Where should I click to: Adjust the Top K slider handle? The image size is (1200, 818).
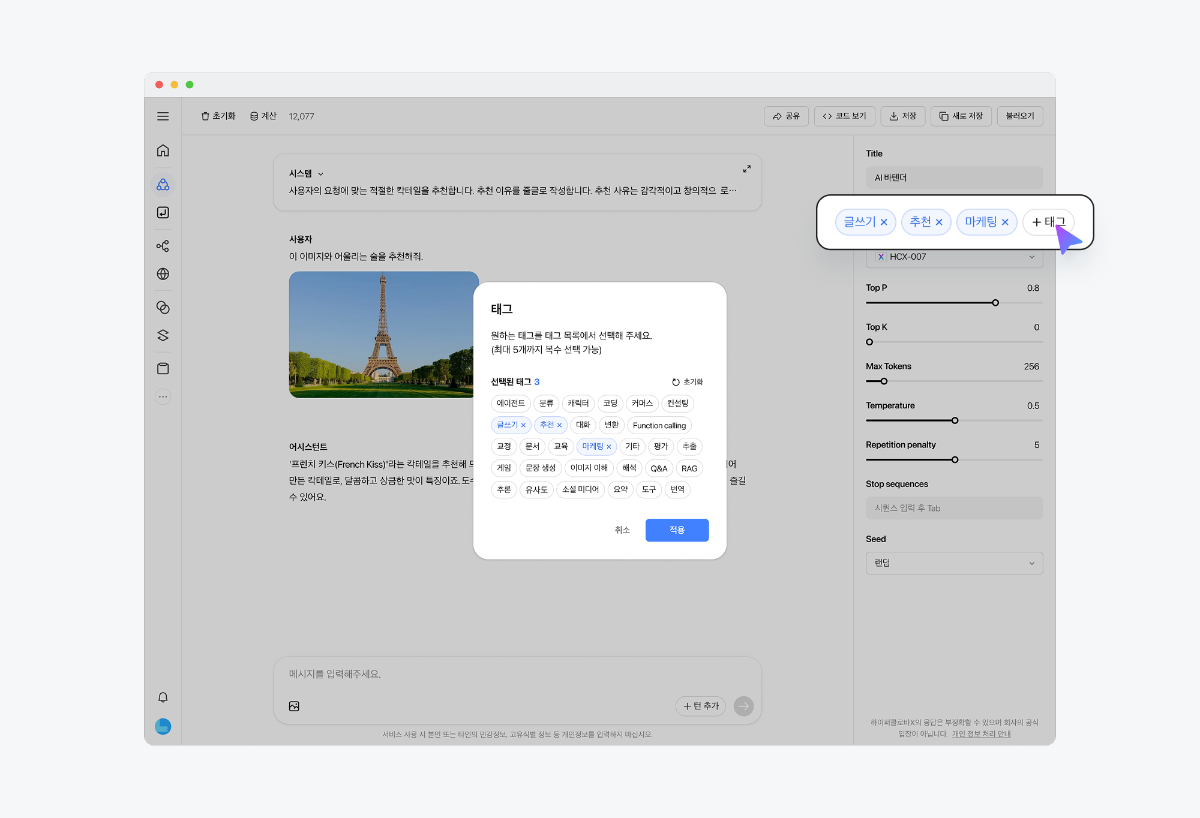(869, 342)
